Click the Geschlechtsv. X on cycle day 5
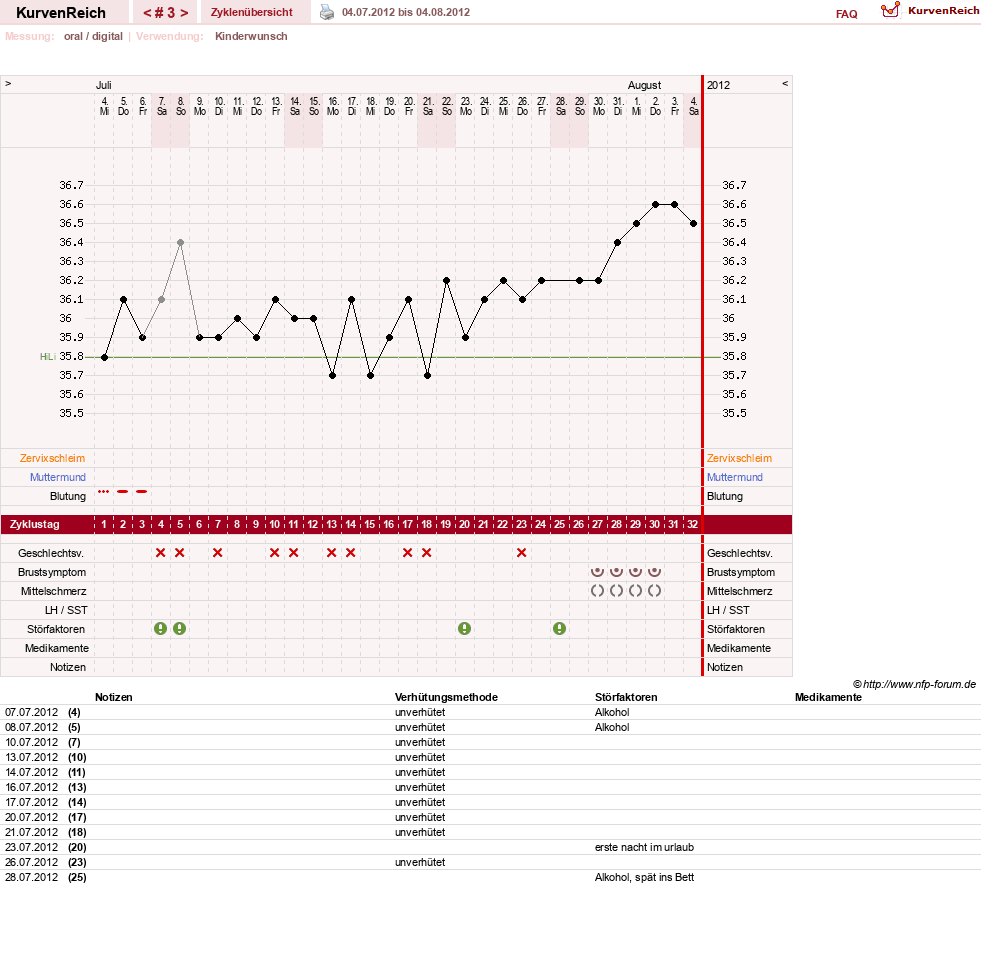 [180, 552]
